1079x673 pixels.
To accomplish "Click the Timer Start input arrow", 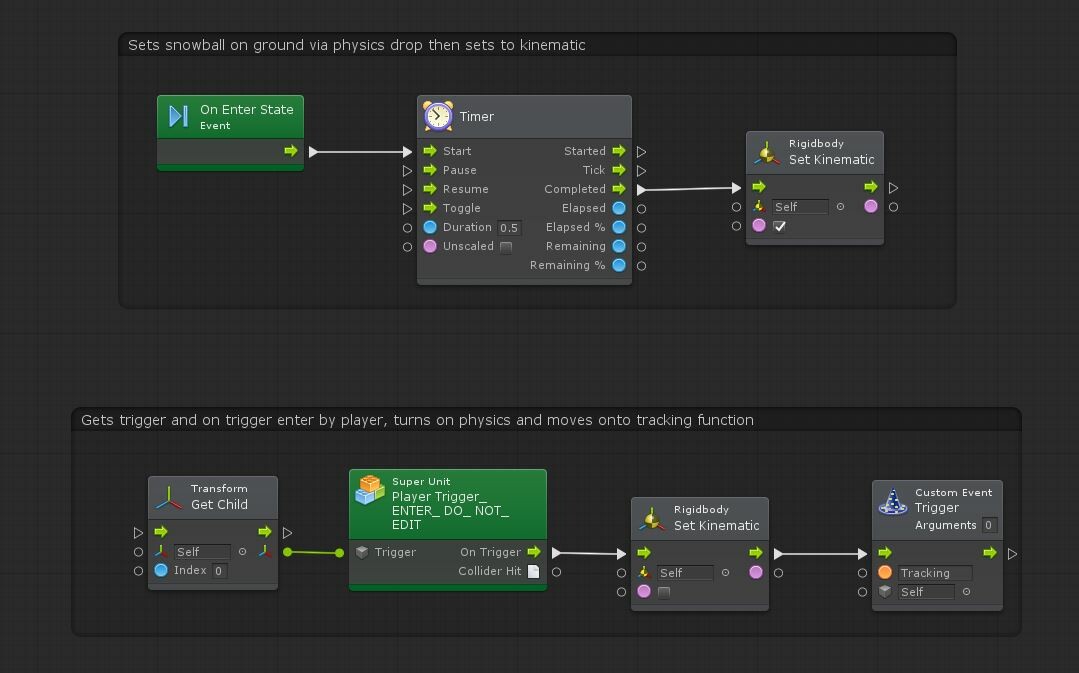I will click(x=430, y=151).
